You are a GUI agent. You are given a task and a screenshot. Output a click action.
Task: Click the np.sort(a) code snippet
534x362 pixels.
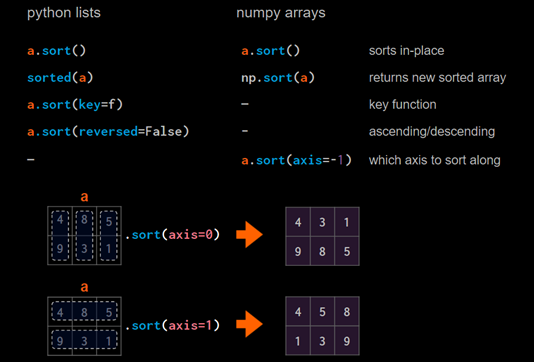click(278, 78)
